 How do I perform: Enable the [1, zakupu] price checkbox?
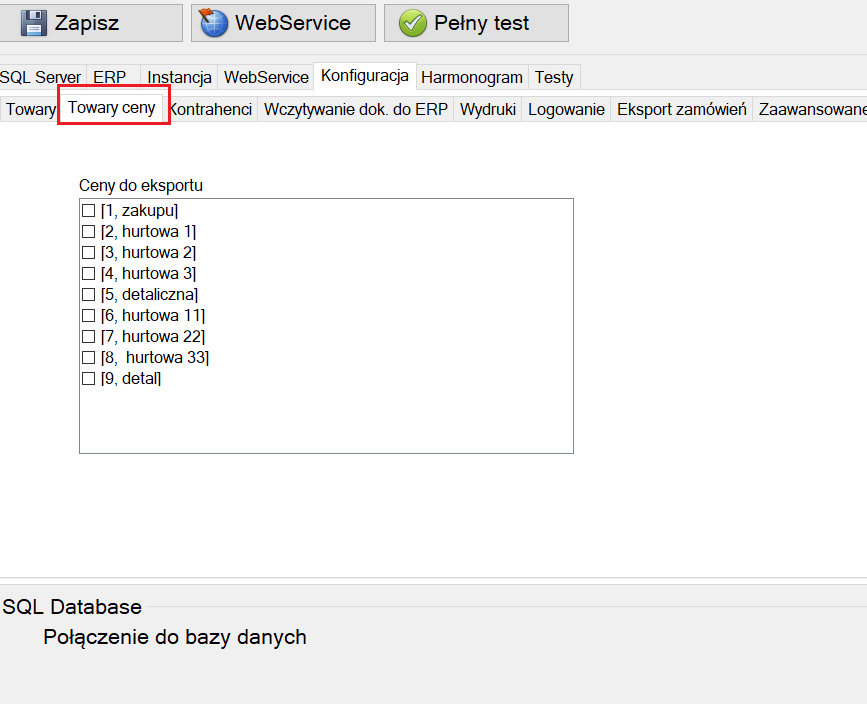[89, 210]
